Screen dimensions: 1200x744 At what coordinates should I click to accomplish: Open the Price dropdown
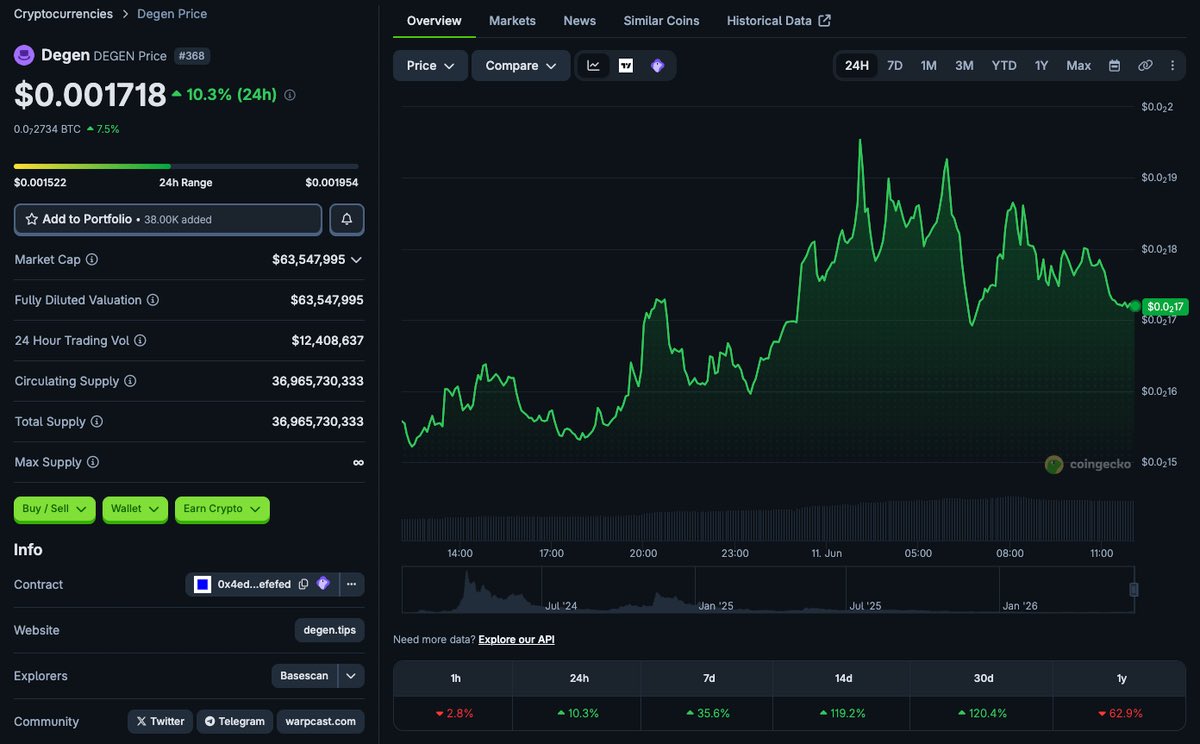[x=430, y=66]
